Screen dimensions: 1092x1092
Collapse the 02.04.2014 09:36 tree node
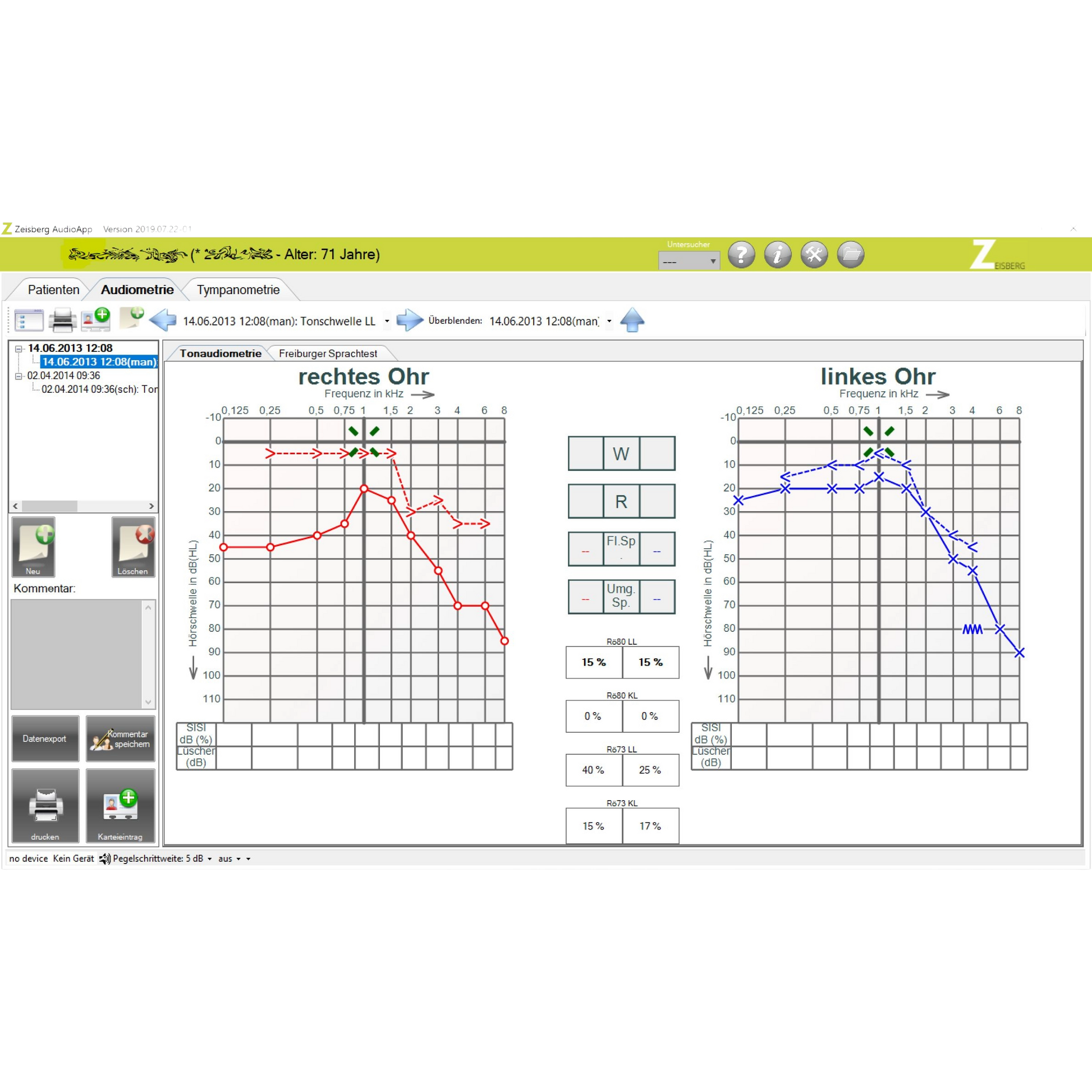click(19, 376)
